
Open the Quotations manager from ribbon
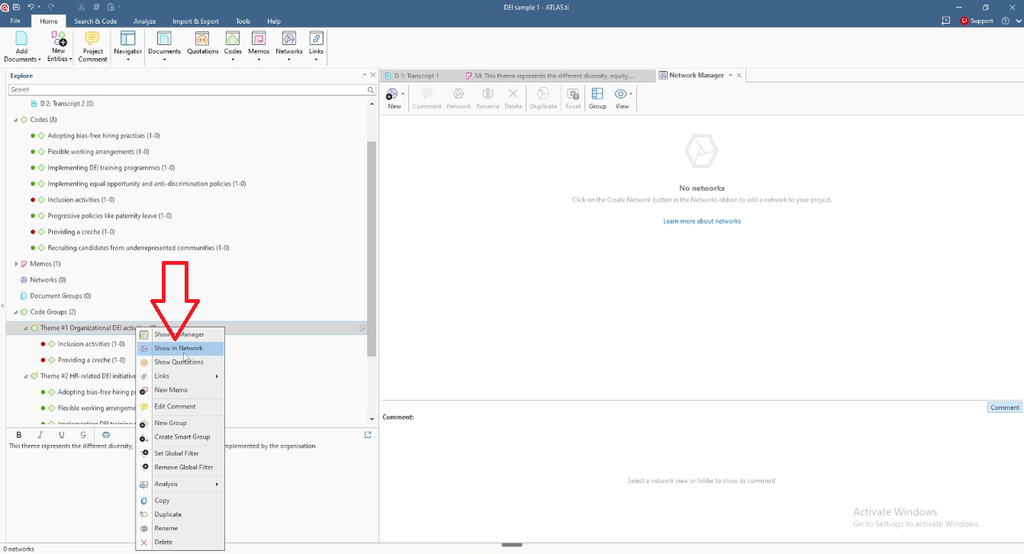[202, 43]
